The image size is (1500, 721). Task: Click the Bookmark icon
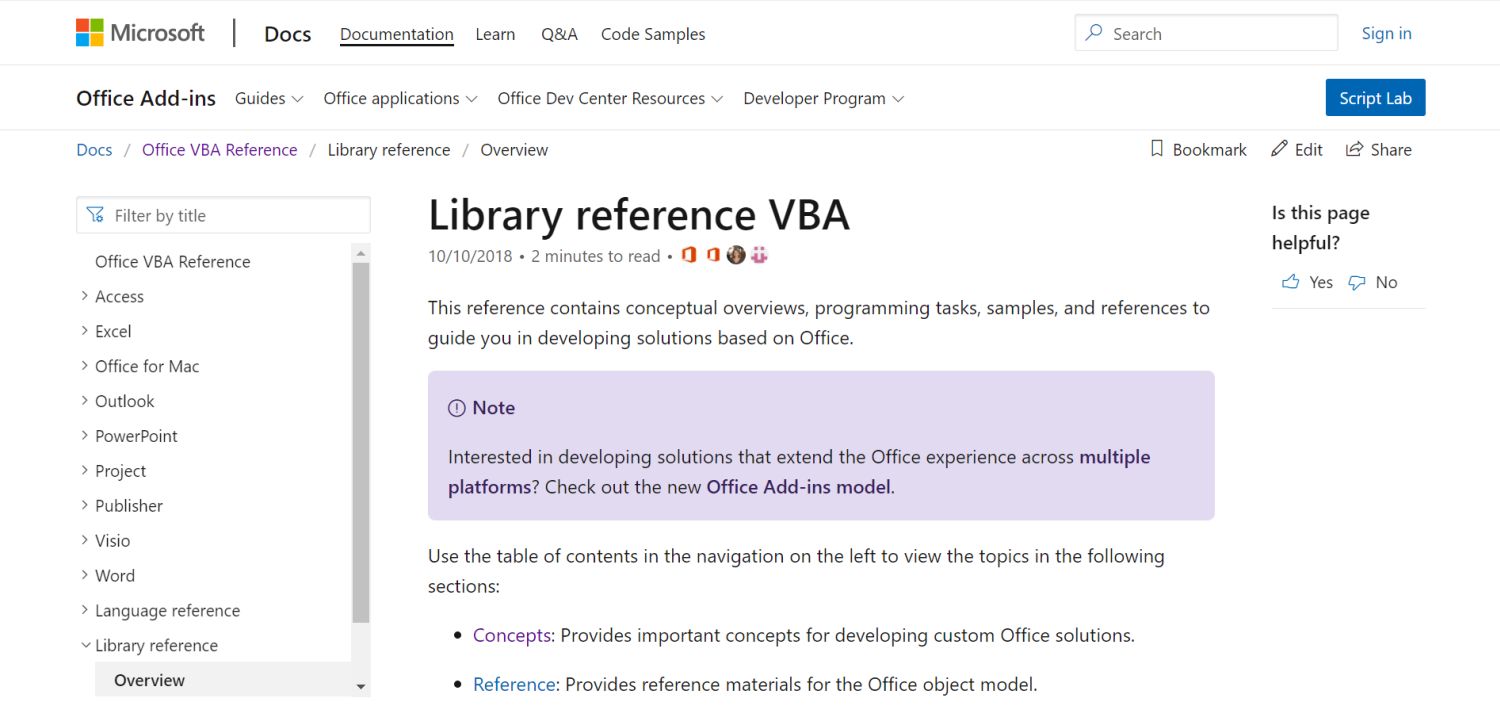pos(1157,148)
